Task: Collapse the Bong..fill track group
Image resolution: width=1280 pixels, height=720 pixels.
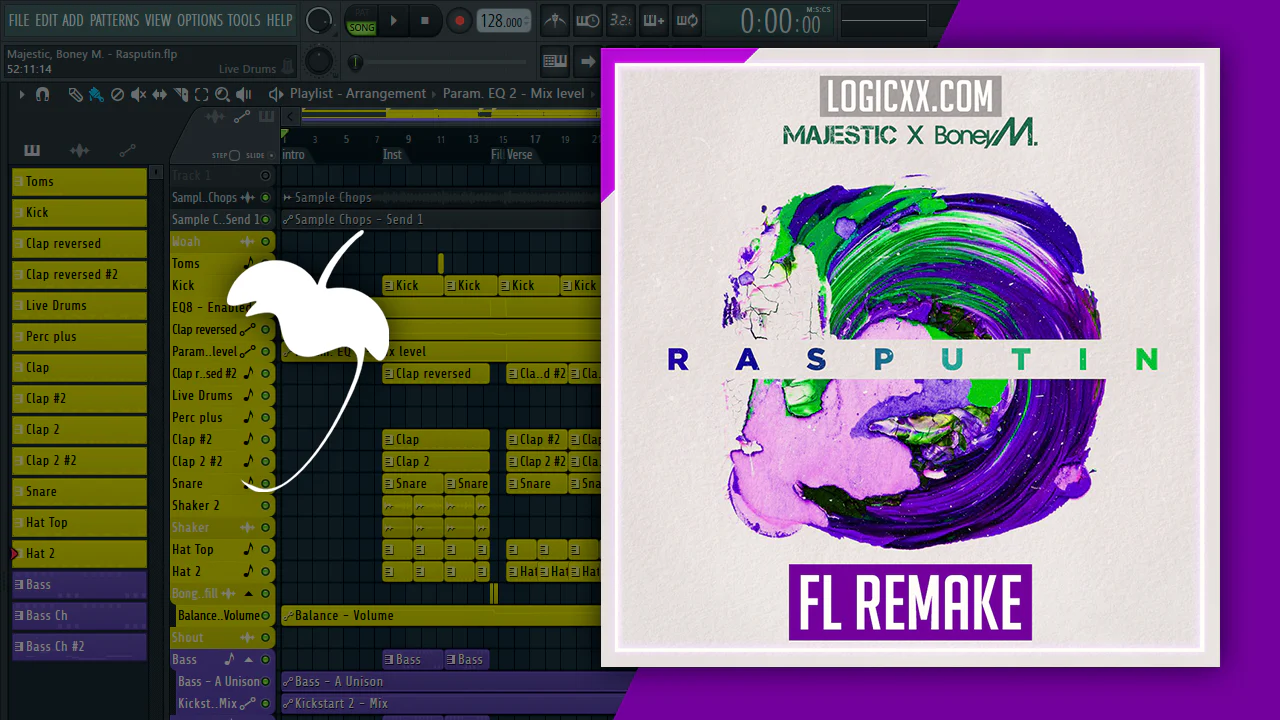Action: click(249, 594)
